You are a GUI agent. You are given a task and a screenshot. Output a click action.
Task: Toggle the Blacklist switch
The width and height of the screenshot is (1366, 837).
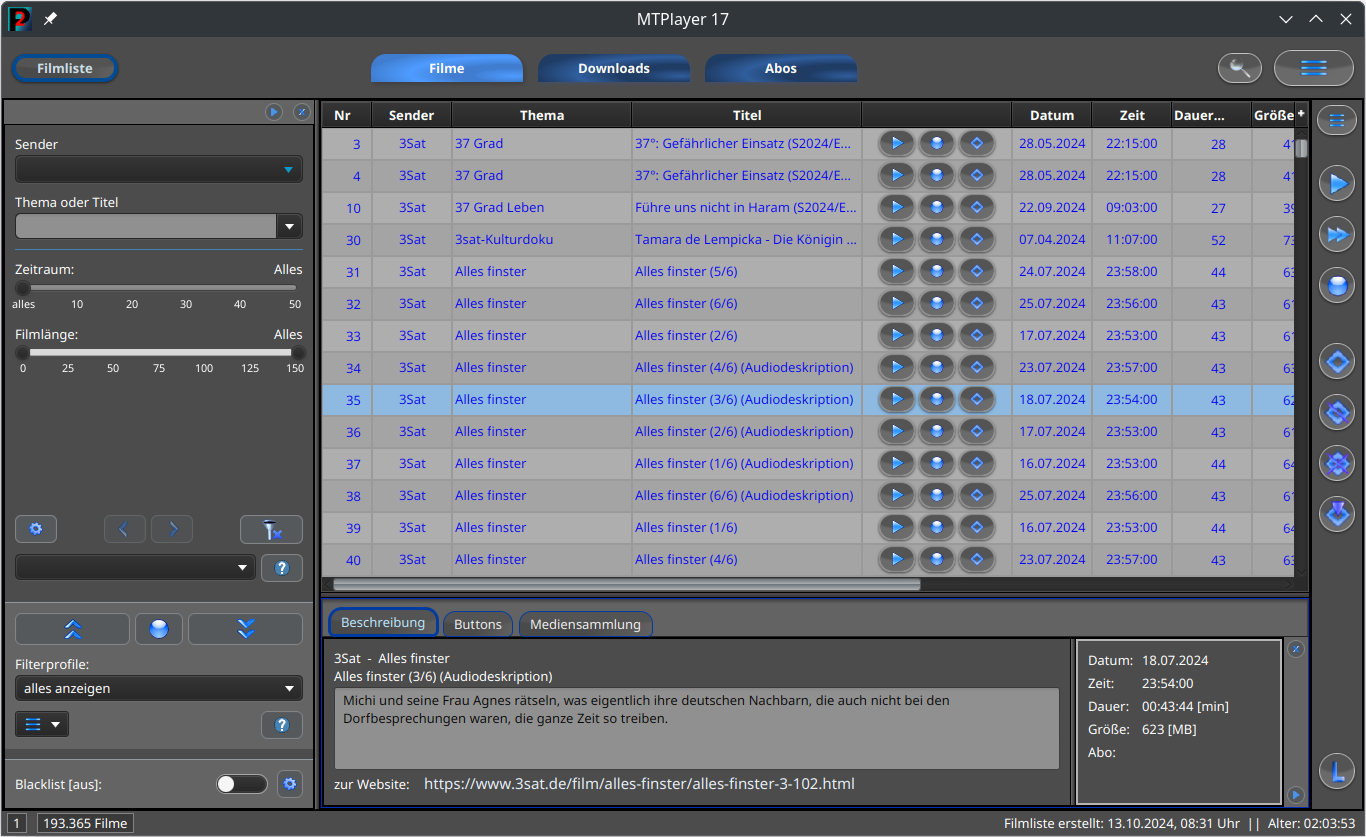coord(242,784)
